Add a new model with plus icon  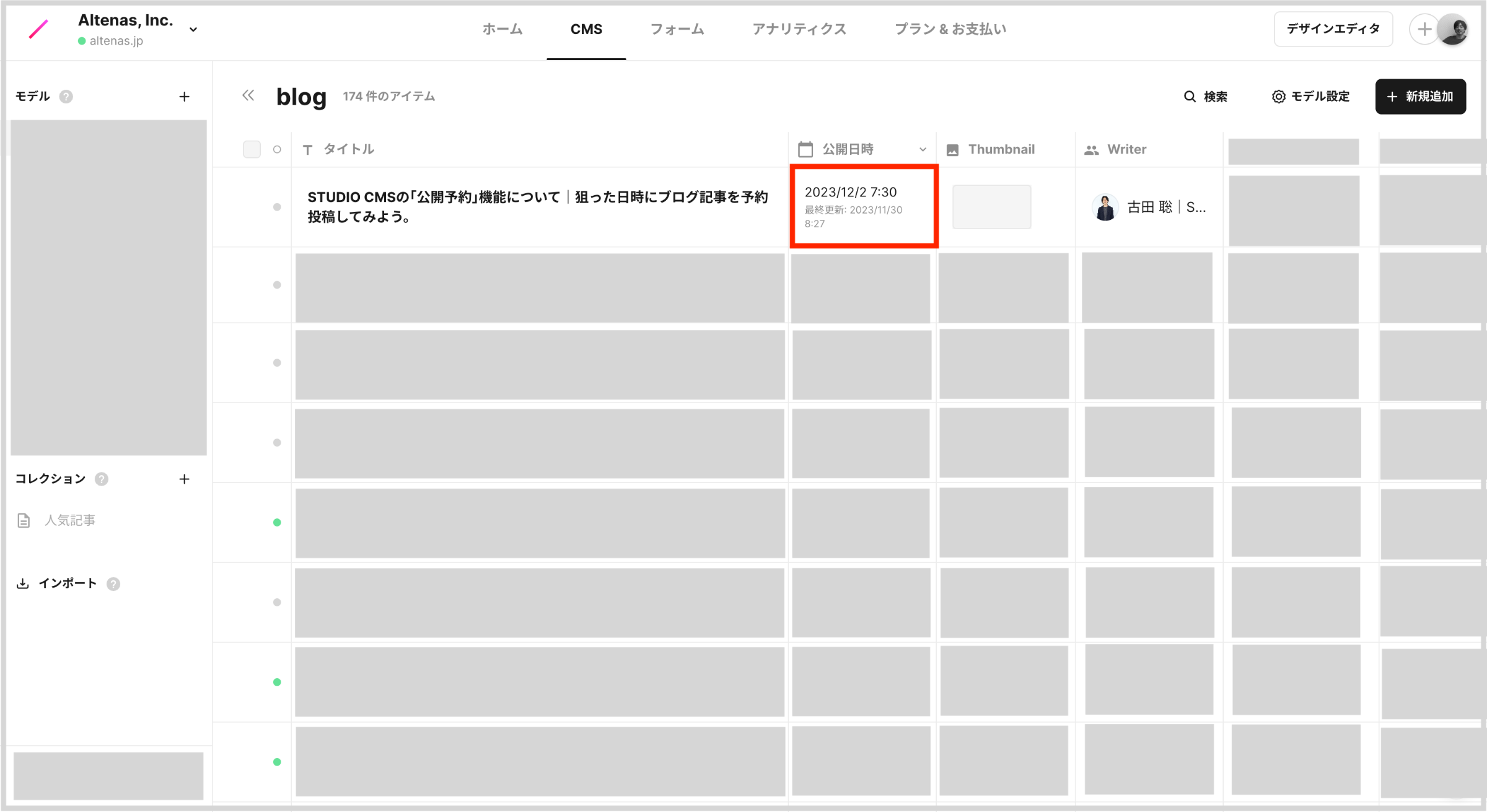click(184, 97)
